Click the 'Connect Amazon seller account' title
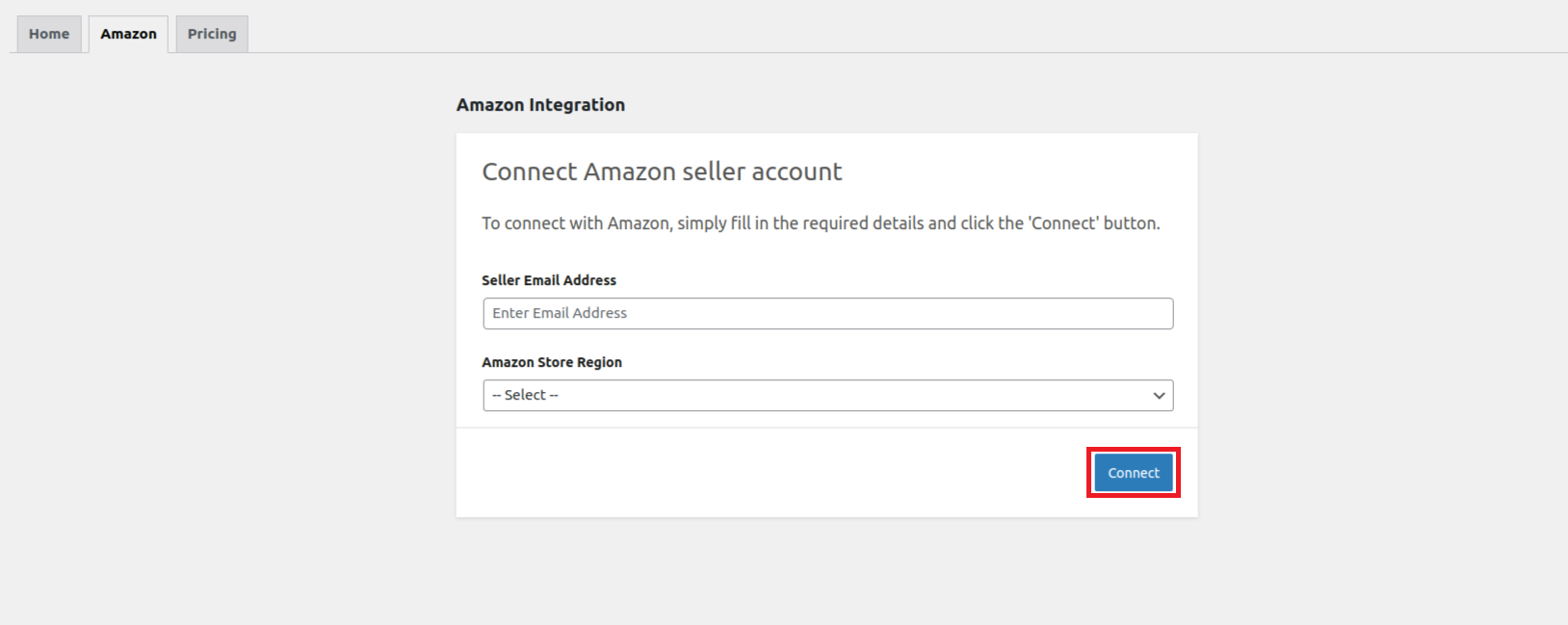1568x625 pixels. click(662, 171)
